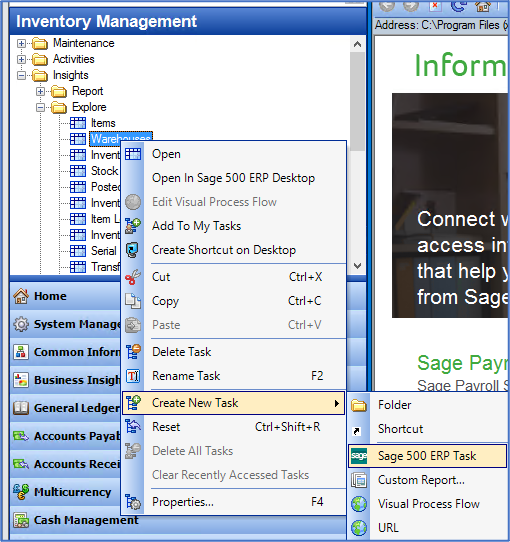Image resolution: width=510 pixels, height=542 pixels.
Task: Select Custom Report... in submenu
Action: (427, 480)
